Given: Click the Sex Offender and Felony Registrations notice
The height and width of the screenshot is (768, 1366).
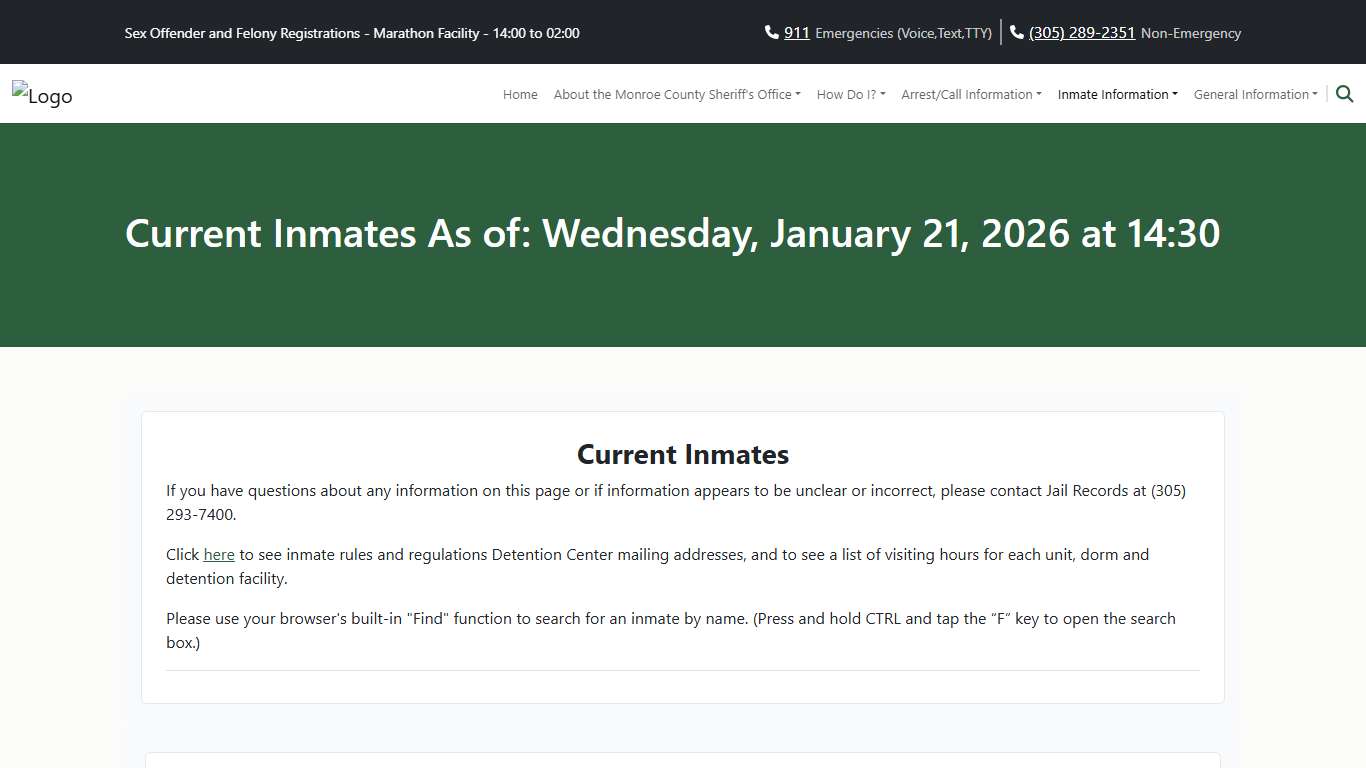Looking at the screenshot, I should pos(352,33).
